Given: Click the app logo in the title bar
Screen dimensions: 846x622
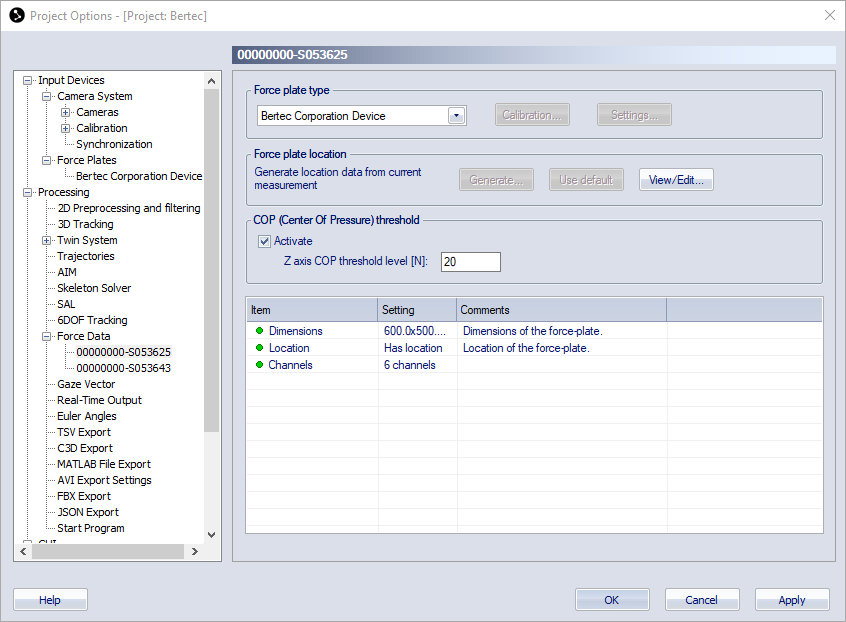Looking at the screenshot, I should (16, 15).
